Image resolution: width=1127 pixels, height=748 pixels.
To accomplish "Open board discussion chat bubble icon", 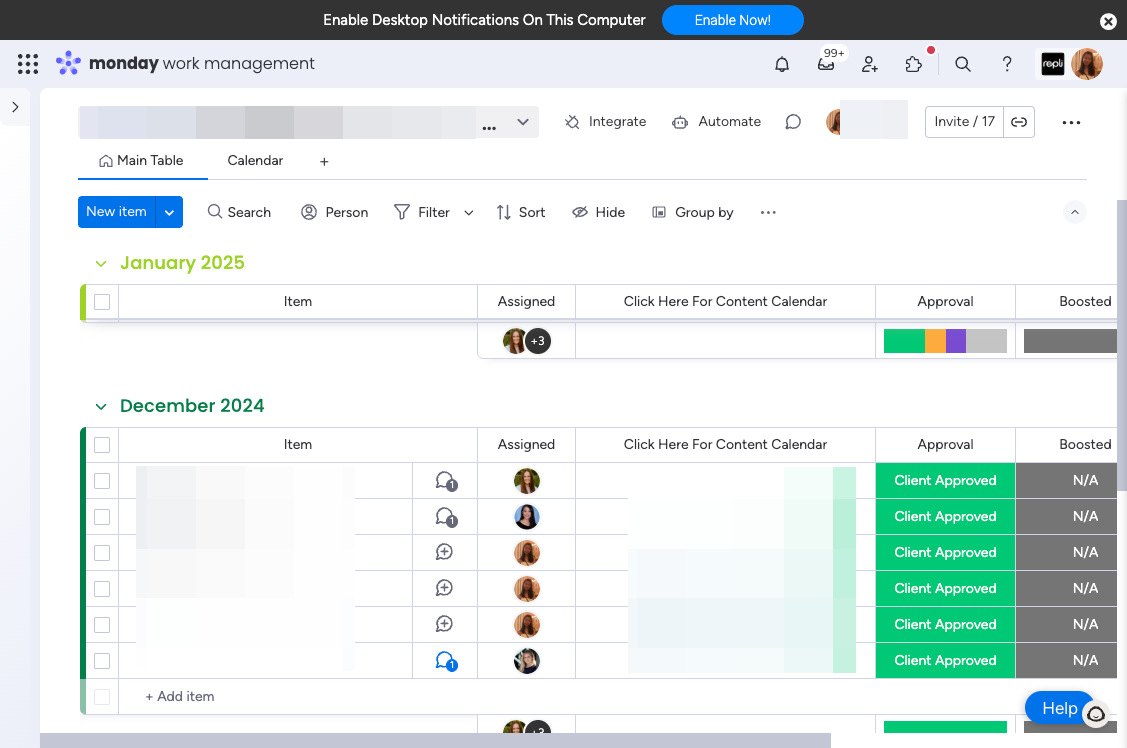I will pos(793,122).
